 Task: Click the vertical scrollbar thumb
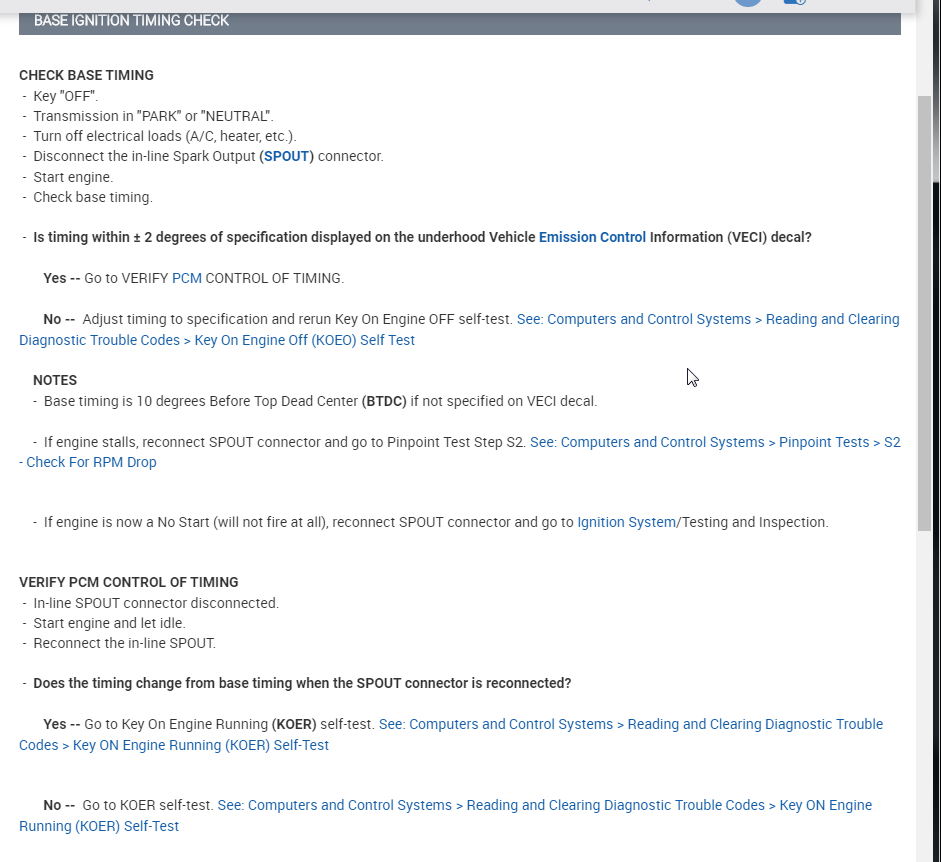point(924,310)
